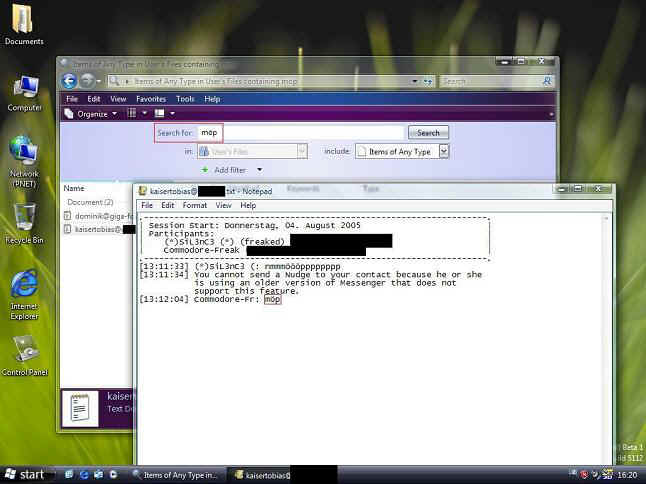The height and width of the screenshot is (484, 646).
Task: Switch to 'Items of Any Type' taskbar button
Action: 174,475
